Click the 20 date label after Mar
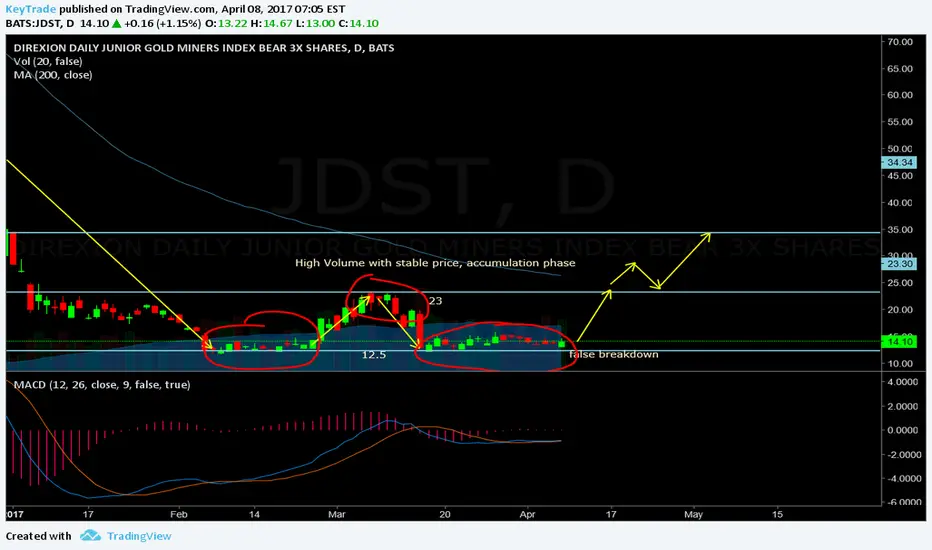Image resolution: width=932 pixels, height=550 pixels. tap(445, 514)
